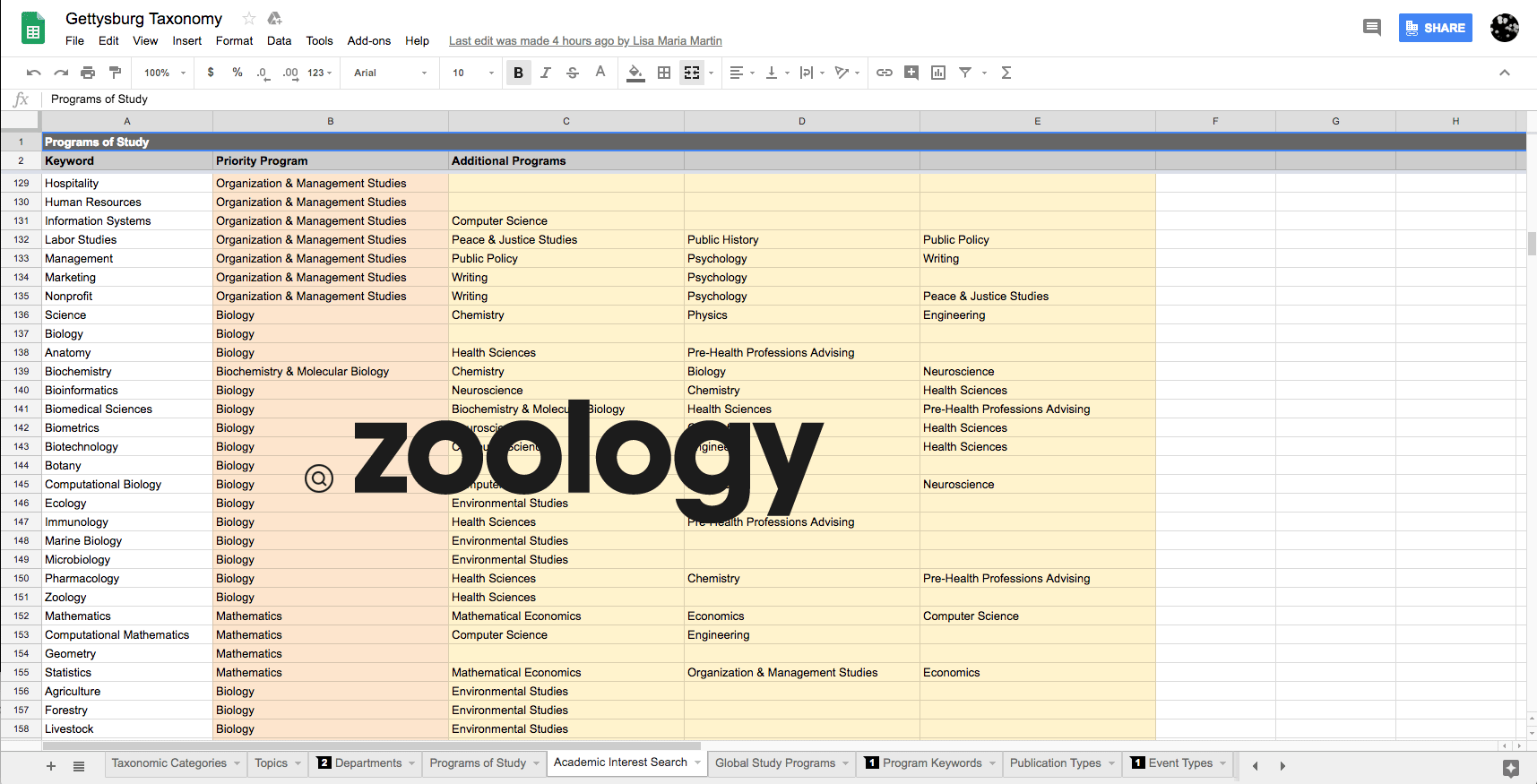Open the Data menu
The width and height of the screenshot is (1537, 784).
[279, 40]
